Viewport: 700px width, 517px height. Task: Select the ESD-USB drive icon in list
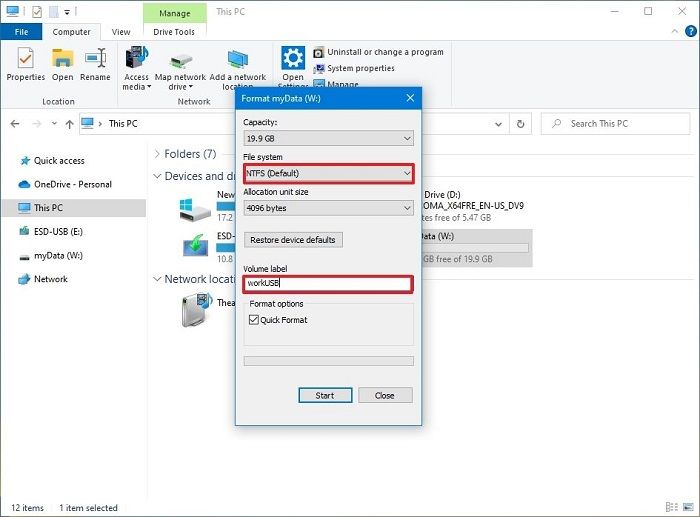196,246
